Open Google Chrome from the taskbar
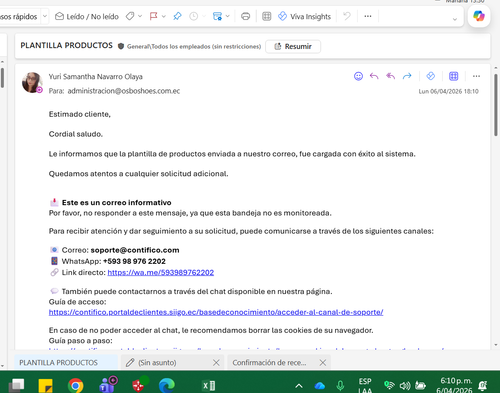Viewport: 500px width, 393px height. point(75,386)
